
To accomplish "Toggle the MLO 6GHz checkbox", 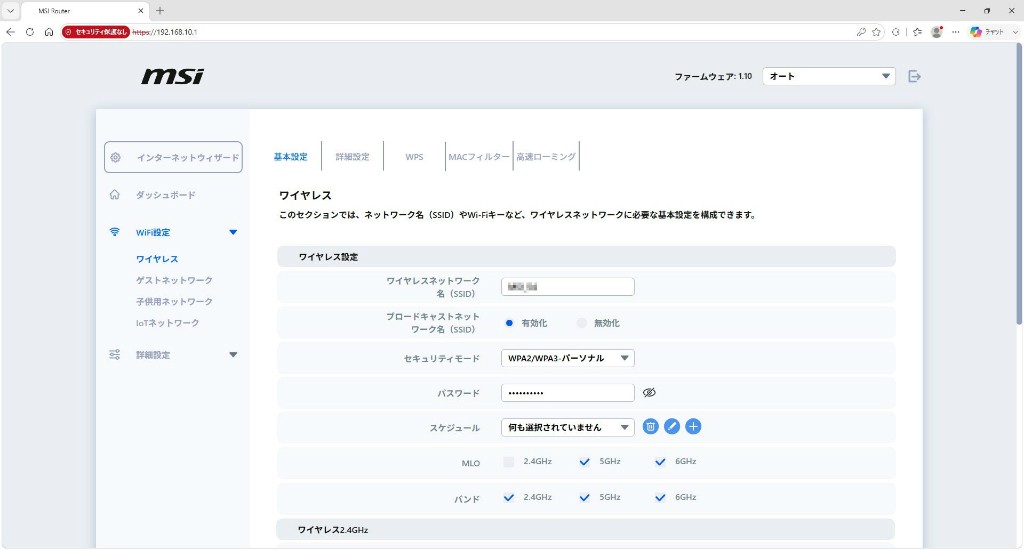I will point(660,462).
